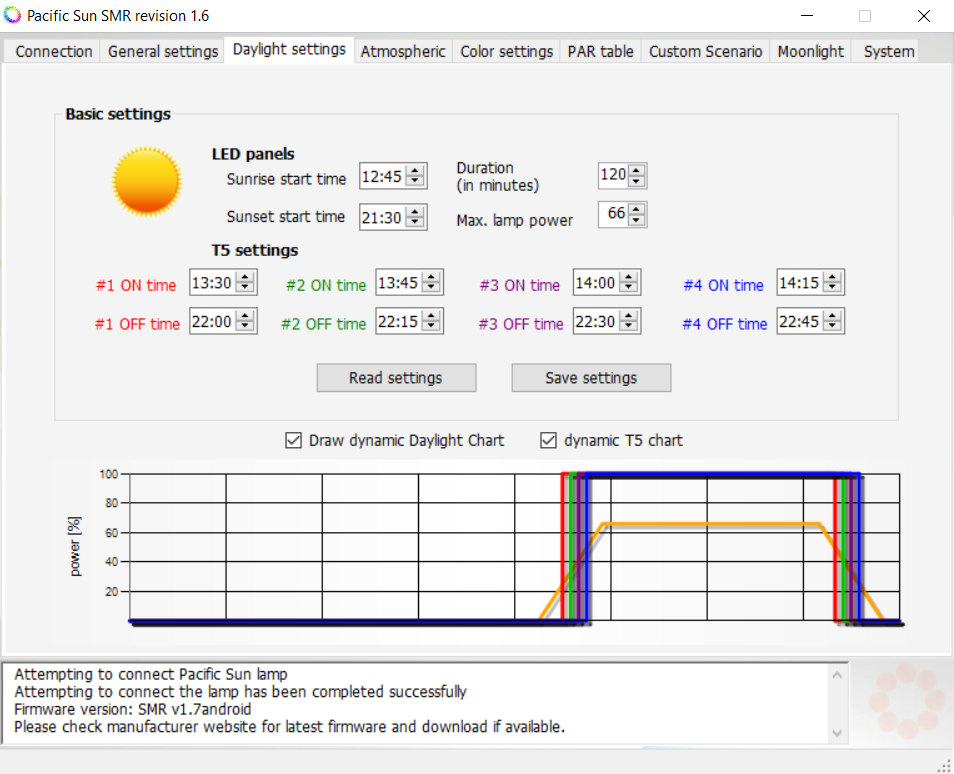
Task: Decrease #1 OFF time with down arrow
Action: [245, 327]
